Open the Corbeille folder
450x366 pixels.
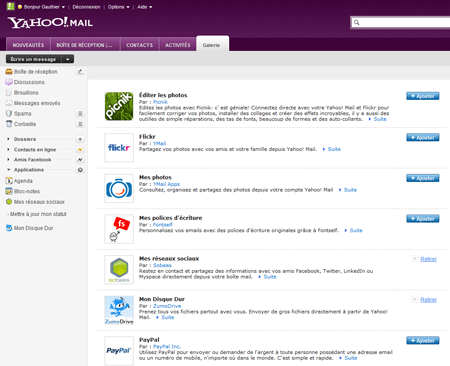[x=25, y=124]
